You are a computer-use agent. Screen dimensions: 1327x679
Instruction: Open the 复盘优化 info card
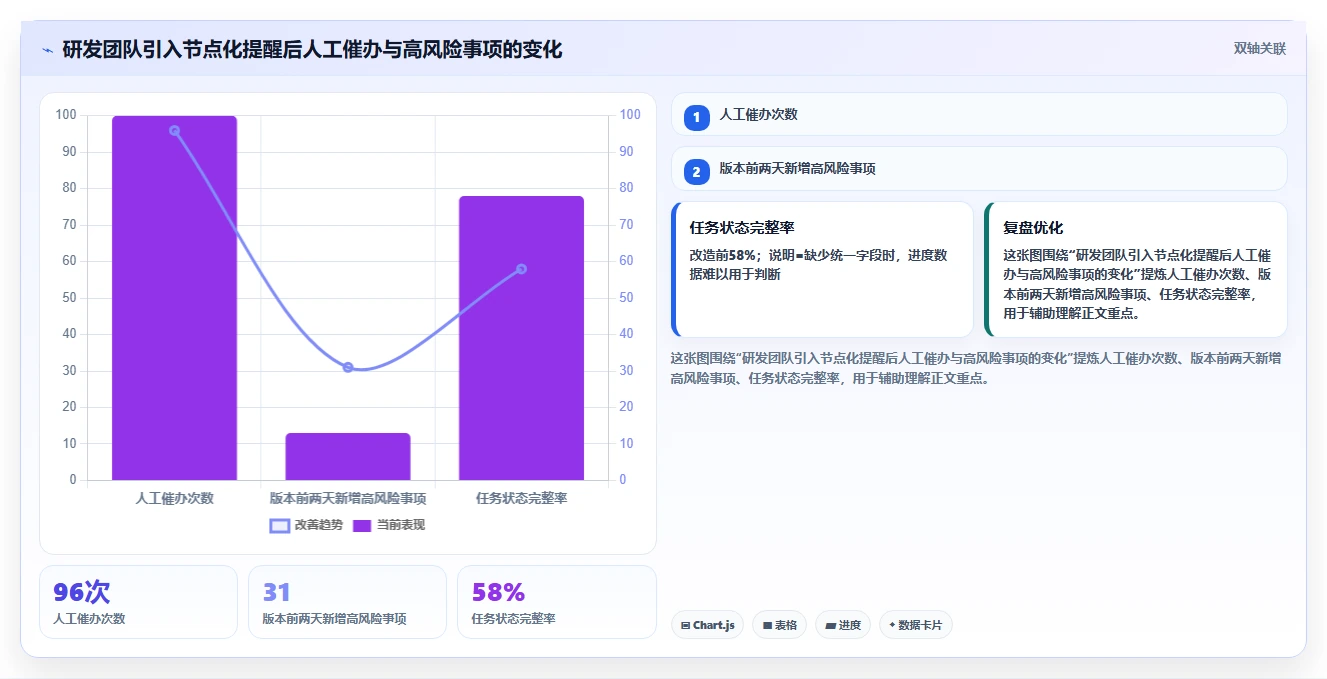[x=1135, y=269]
